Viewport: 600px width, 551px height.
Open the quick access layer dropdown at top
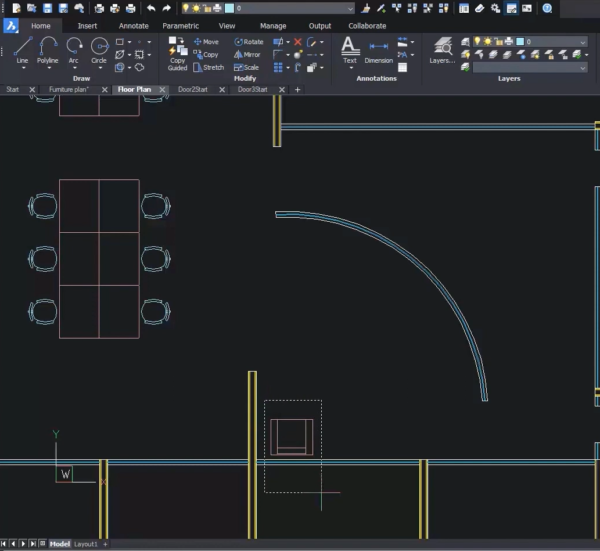click(350, 8)
